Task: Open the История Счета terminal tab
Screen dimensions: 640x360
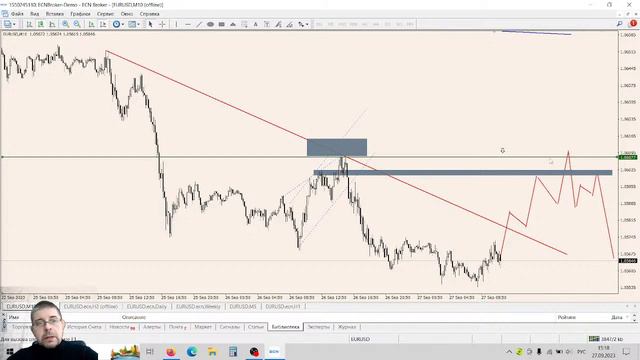Action: pos(84,327)
